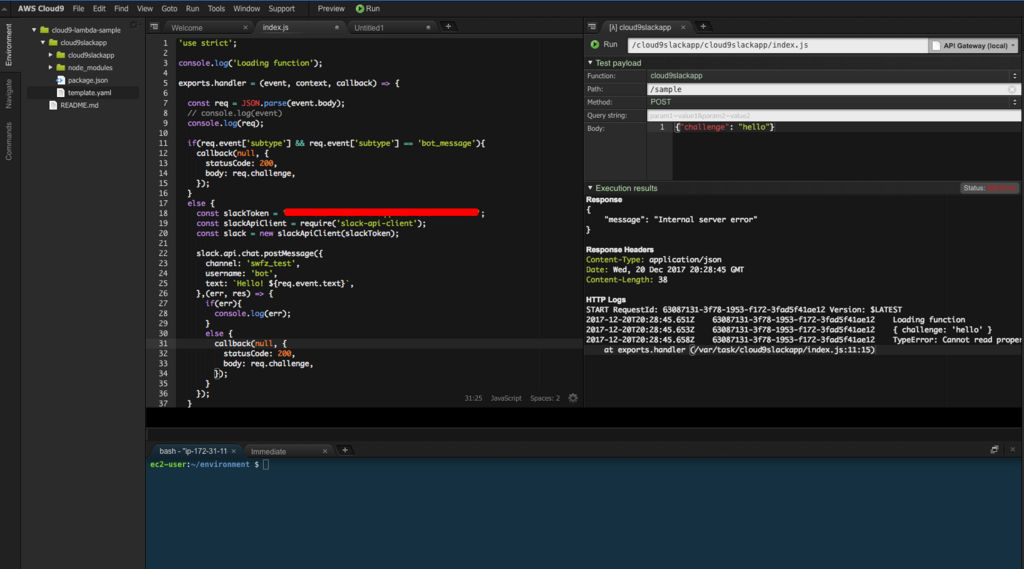Click the terminal prompt input area
Image resolution: width=1024 pixels, height=569 pixels.
click(x=266, y=464)
